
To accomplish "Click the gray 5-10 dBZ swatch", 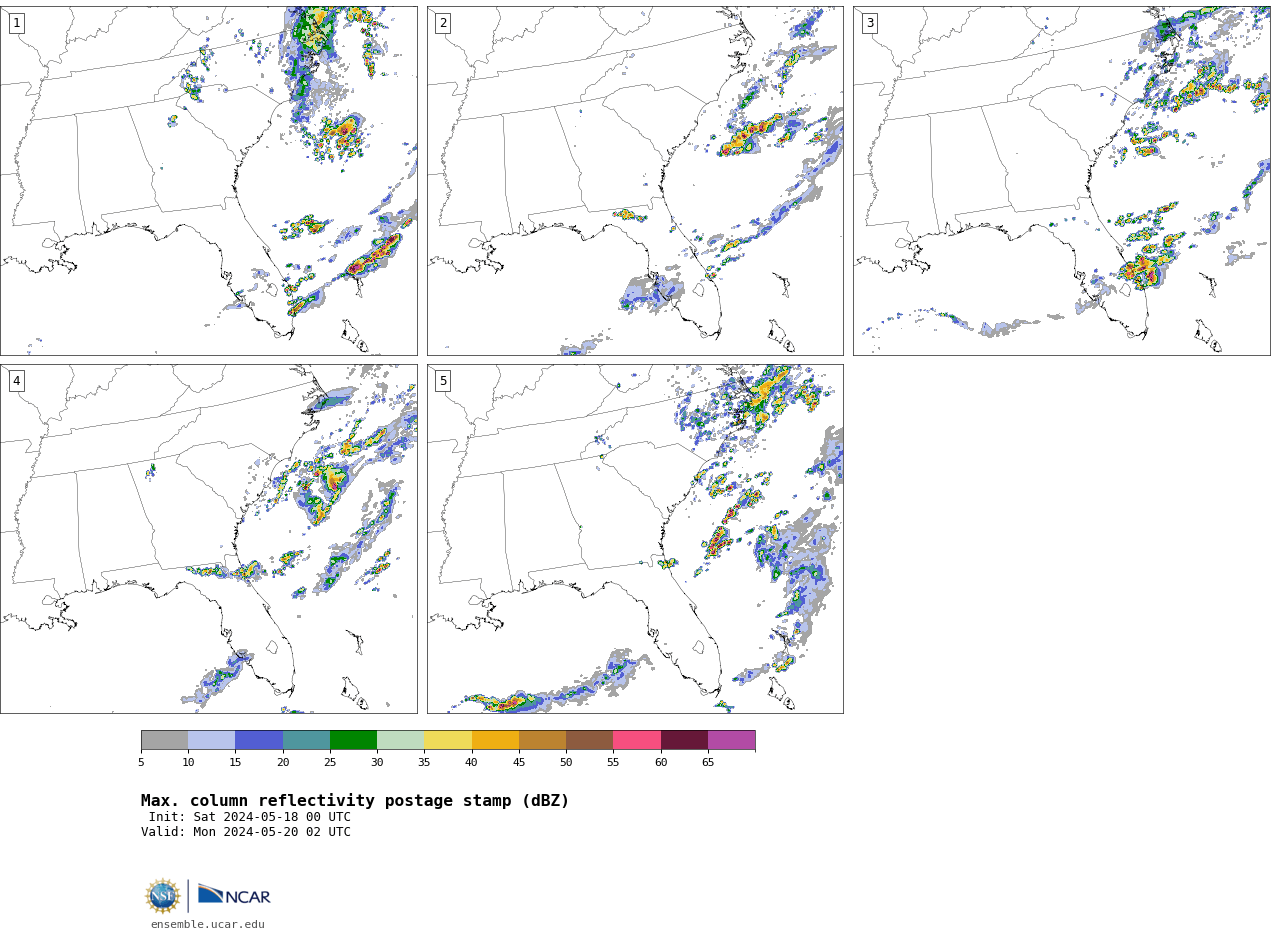I will (x=164, y=740).
